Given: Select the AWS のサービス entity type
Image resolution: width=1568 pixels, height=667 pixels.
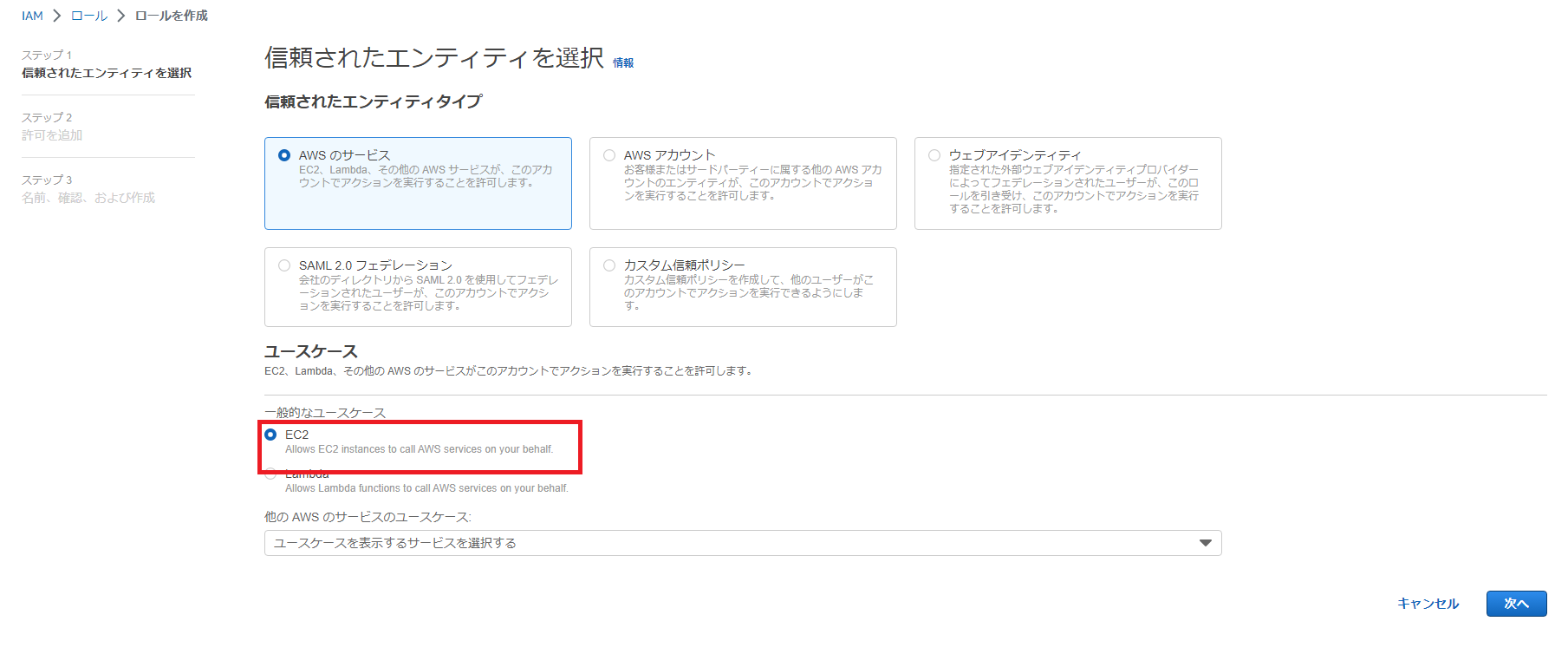Looking at the screenshot, I should point(284,155).
